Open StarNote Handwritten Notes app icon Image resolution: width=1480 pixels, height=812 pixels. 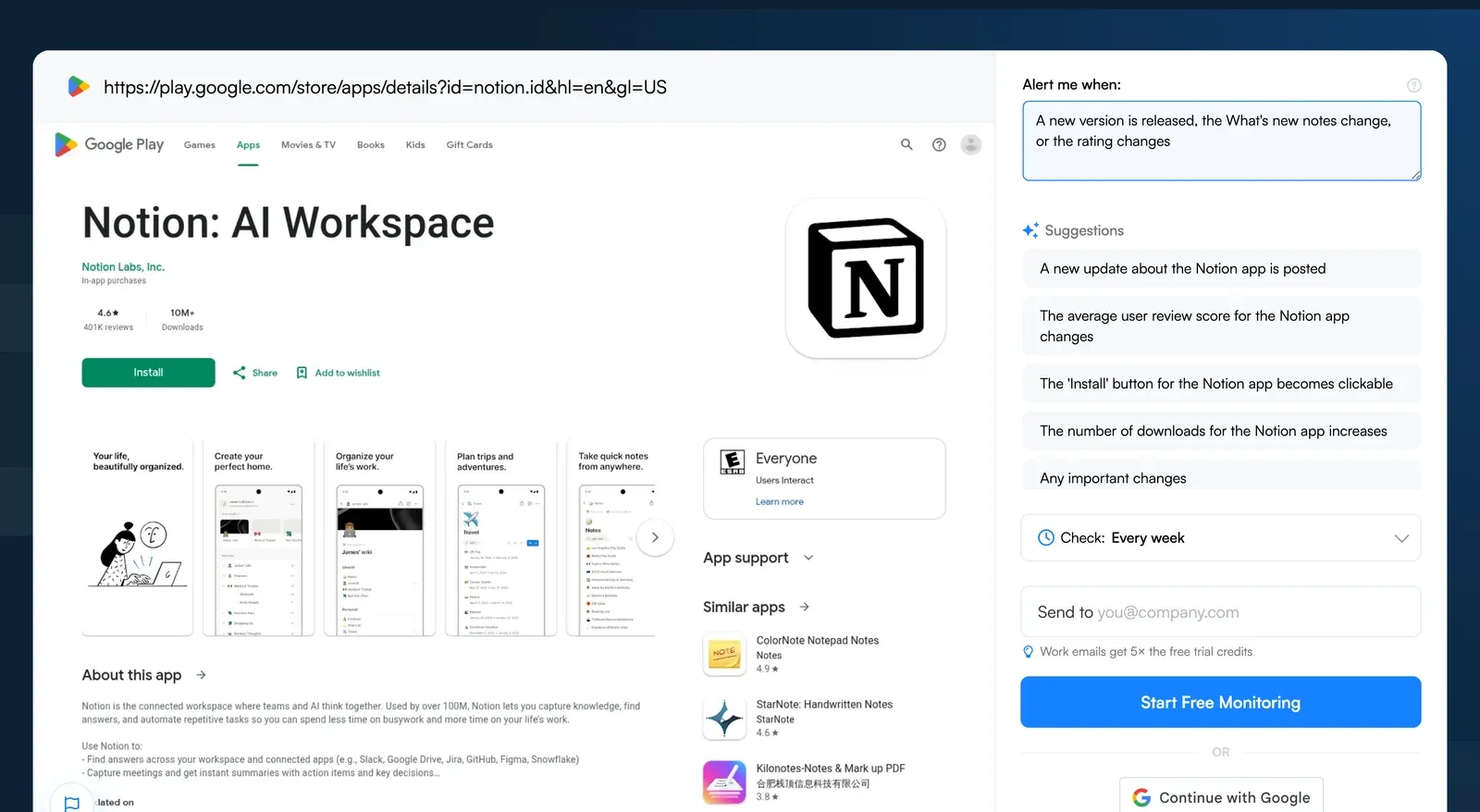click(724, 718)
